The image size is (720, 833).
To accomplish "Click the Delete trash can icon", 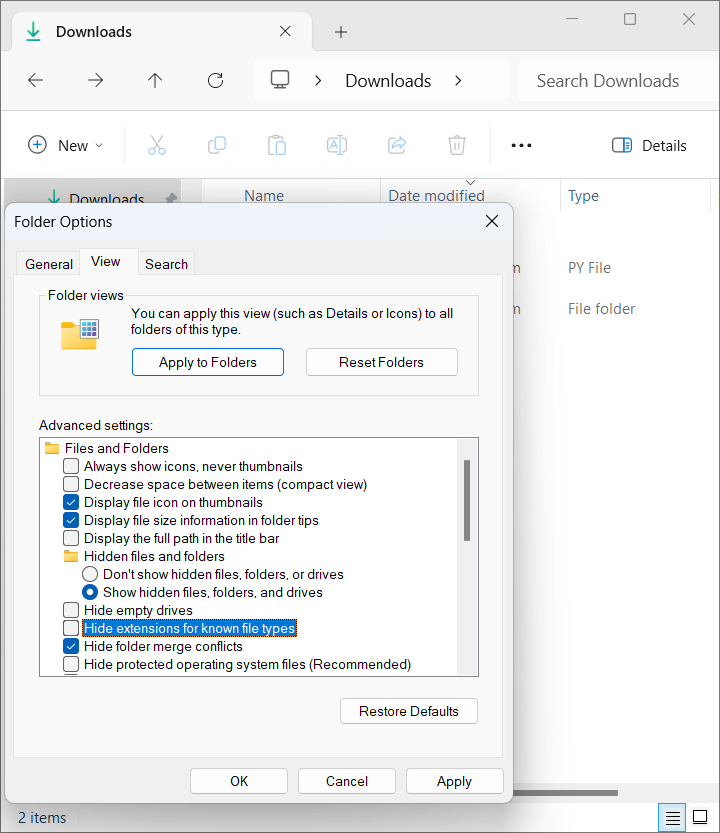I will coord(457,145).
